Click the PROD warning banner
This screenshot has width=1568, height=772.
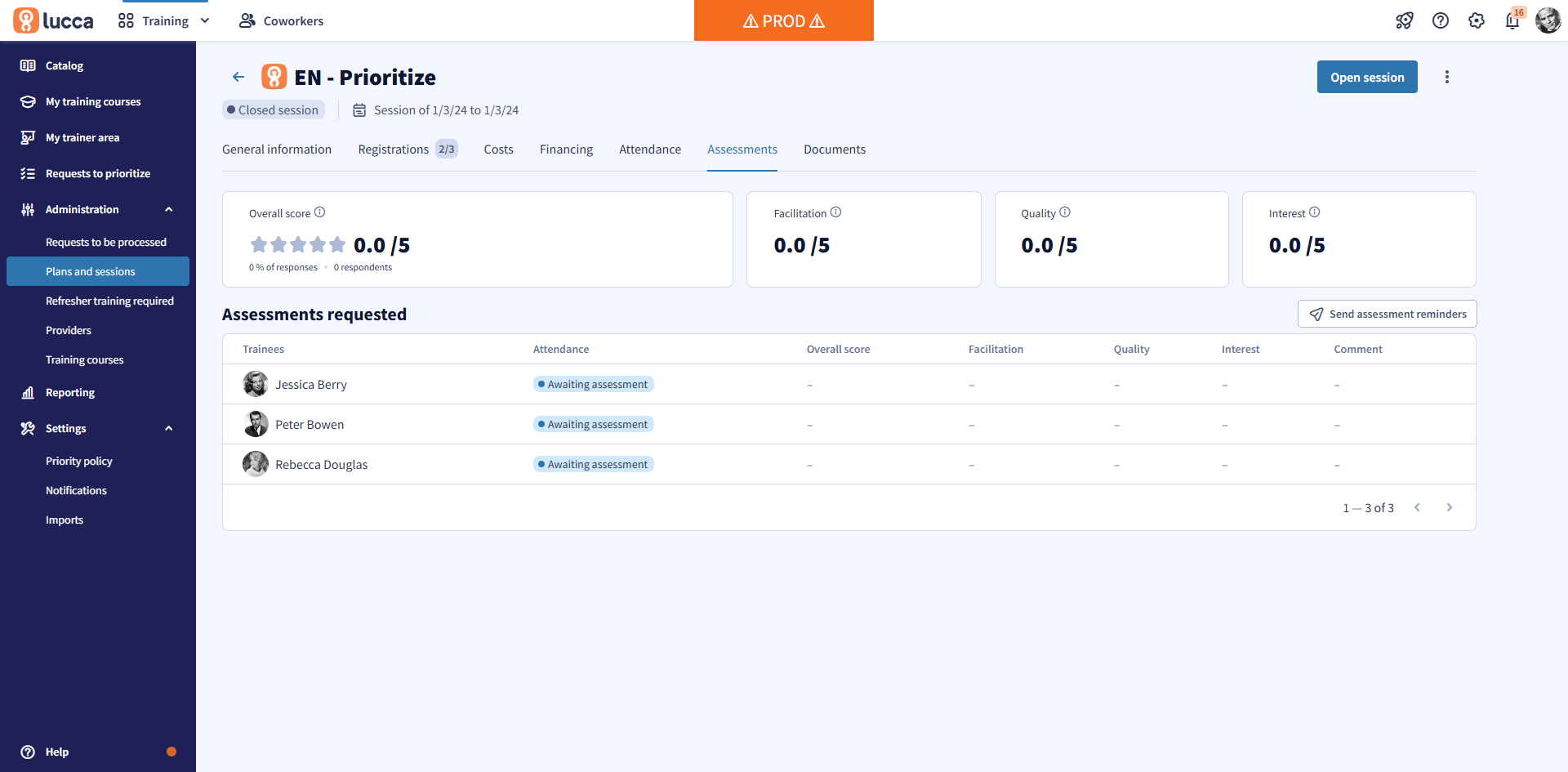784,20
